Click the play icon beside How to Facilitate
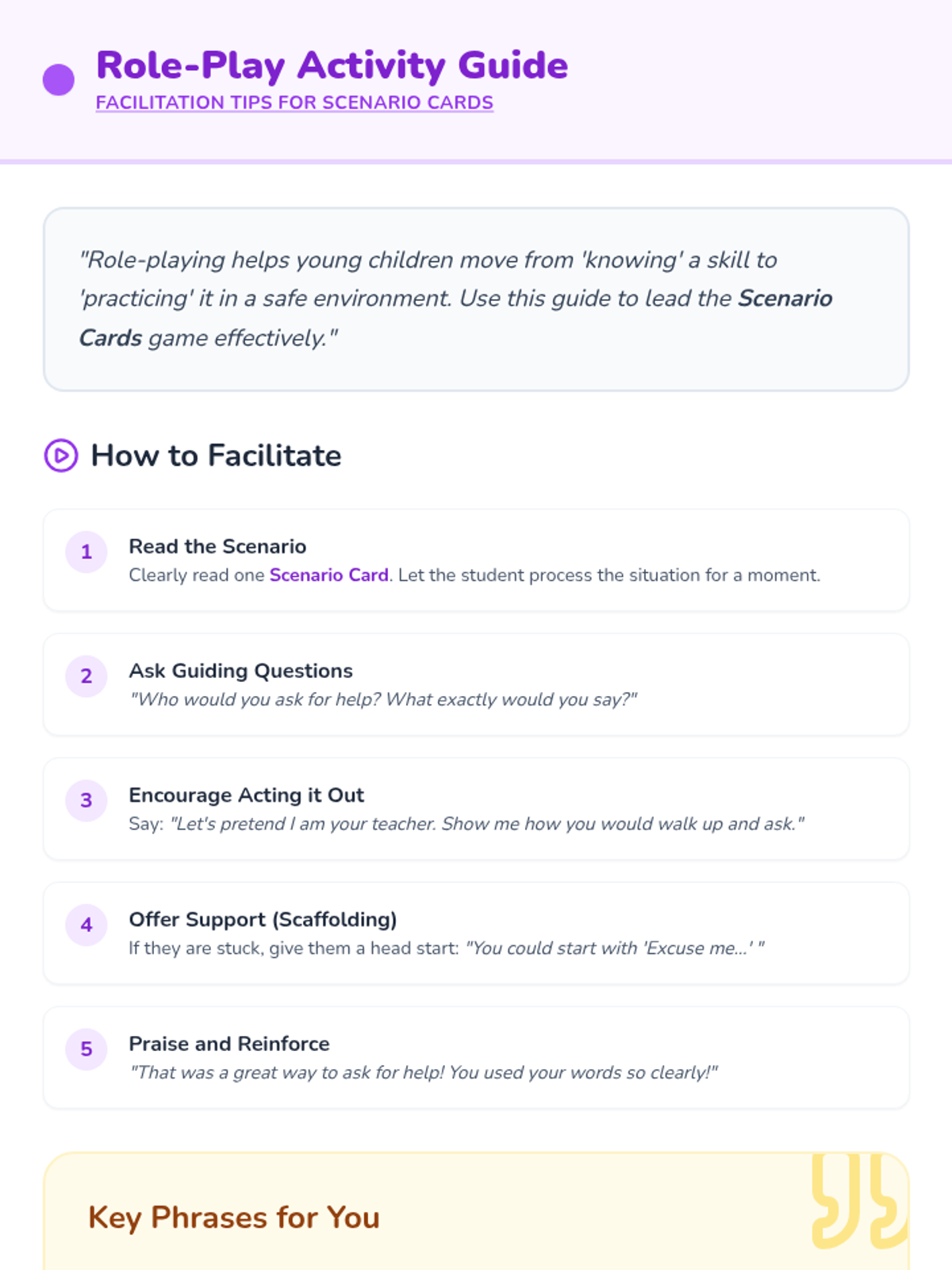The image size is (952, 1270). pyautogui.click(x=61, y=456)
